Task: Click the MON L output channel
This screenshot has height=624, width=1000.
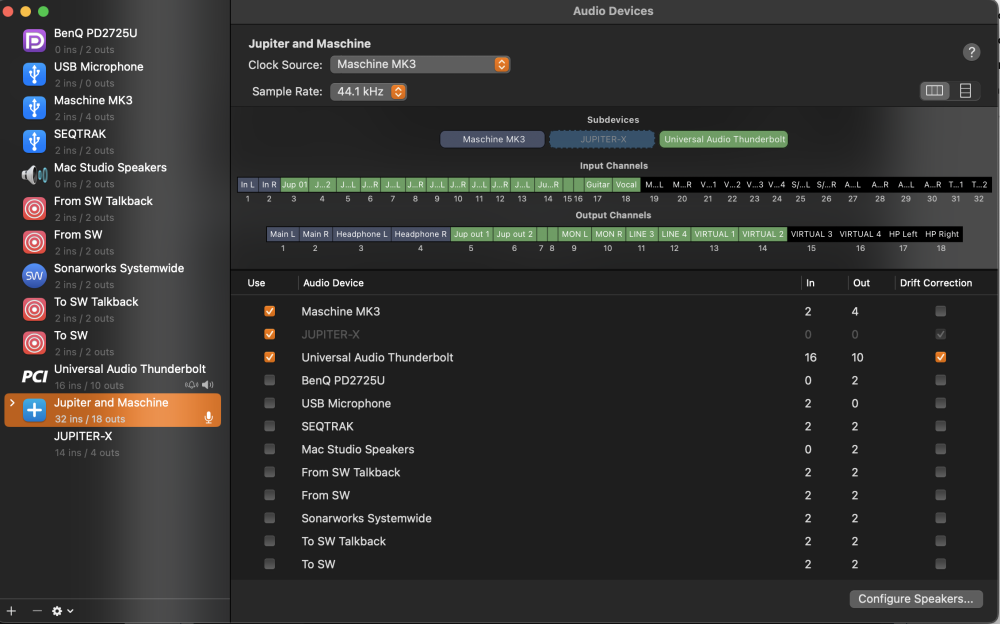Action: (575, 234)
